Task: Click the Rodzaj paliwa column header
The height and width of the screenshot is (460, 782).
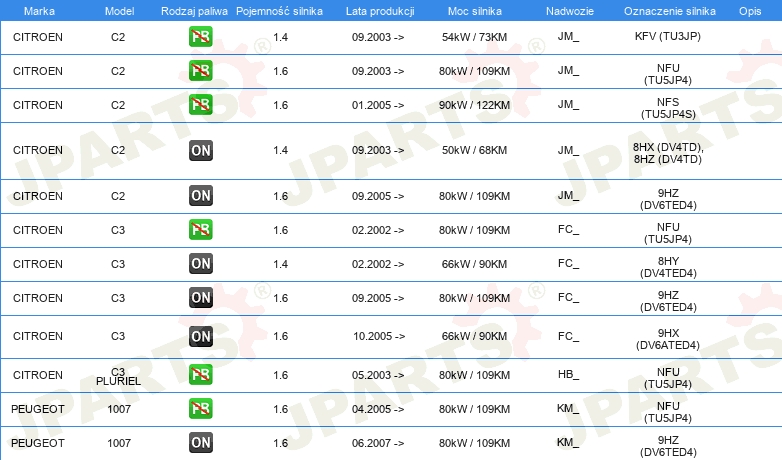Action: 194,11
